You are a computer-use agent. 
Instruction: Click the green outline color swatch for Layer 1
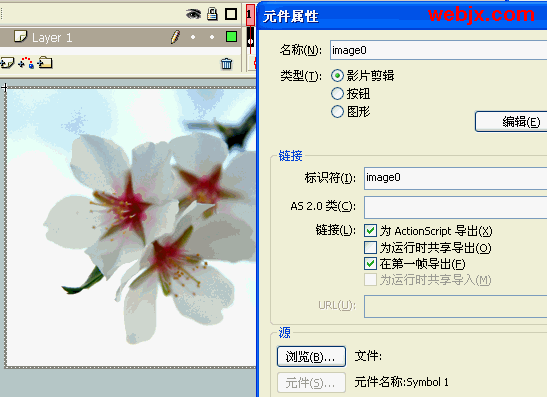pyautogui.click(x=231, y=37)
